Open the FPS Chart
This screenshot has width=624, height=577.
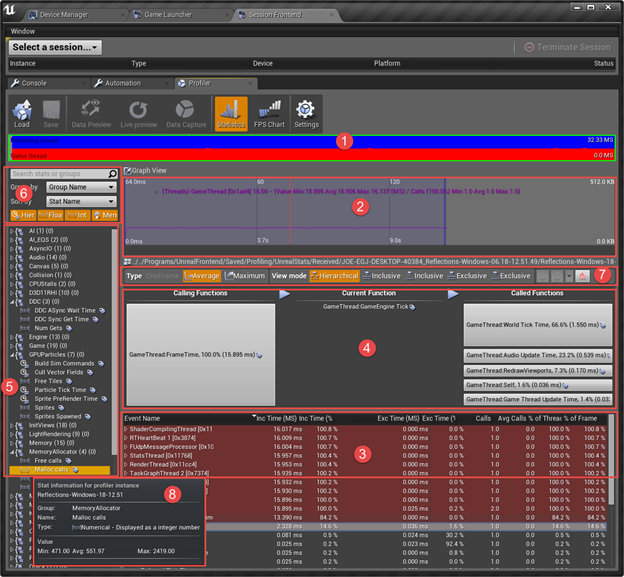[x=269, y=114]
